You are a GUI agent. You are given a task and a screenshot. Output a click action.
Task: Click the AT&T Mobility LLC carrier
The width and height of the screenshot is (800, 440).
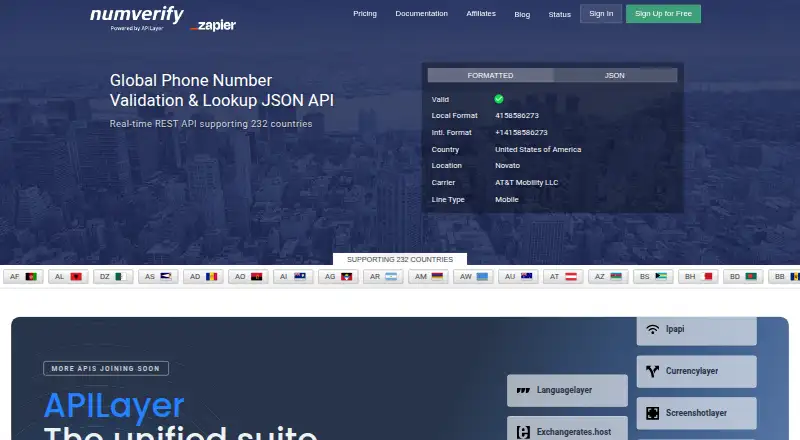click(x=527, y=182)
